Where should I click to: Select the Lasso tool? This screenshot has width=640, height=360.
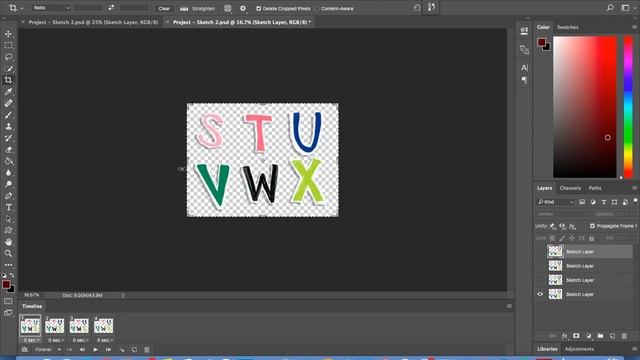(8, 57)
